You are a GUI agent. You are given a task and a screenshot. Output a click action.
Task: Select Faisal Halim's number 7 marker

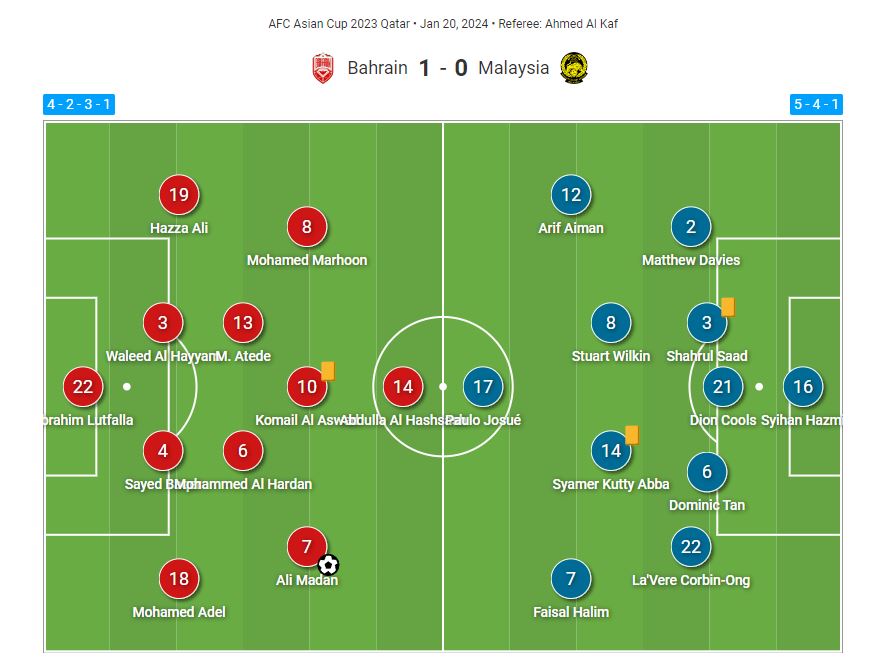pos(571,579)
